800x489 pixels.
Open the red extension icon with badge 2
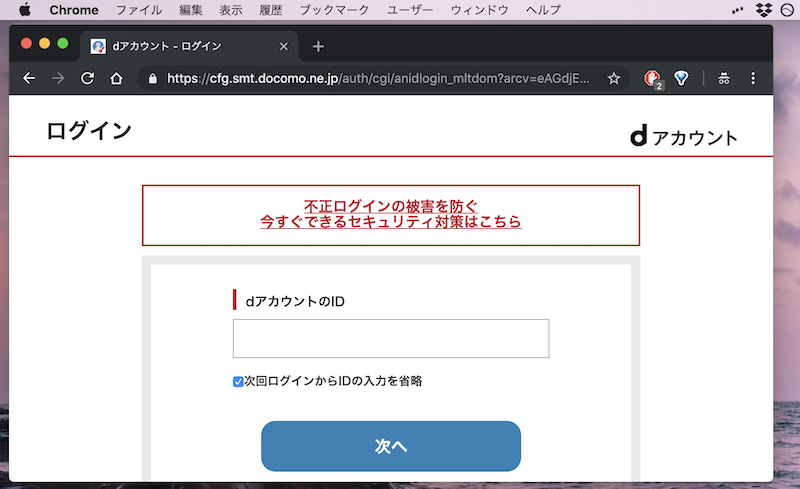coord(652,78)
